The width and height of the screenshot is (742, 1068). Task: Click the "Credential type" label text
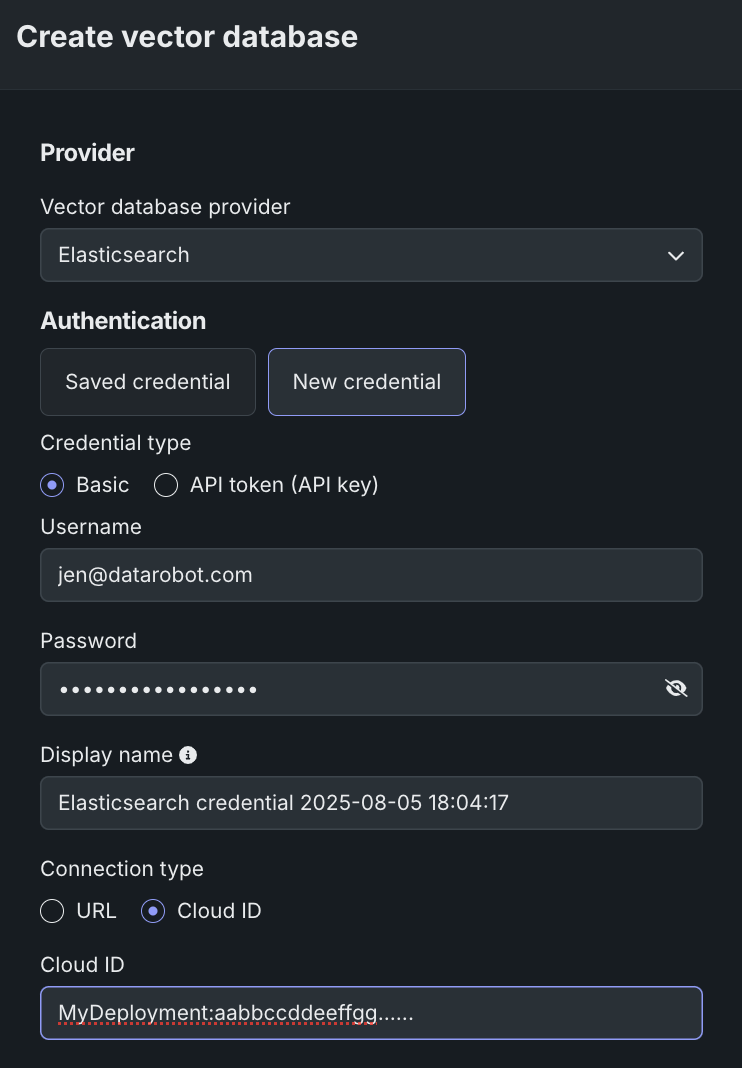click(x=115, y=442)
